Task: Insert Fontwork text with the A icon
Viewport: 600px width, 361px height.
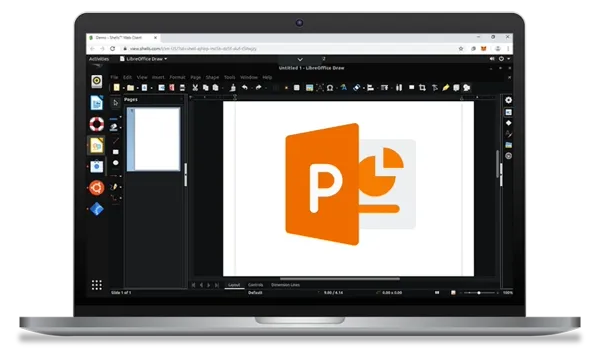Action: pos(344,88)
